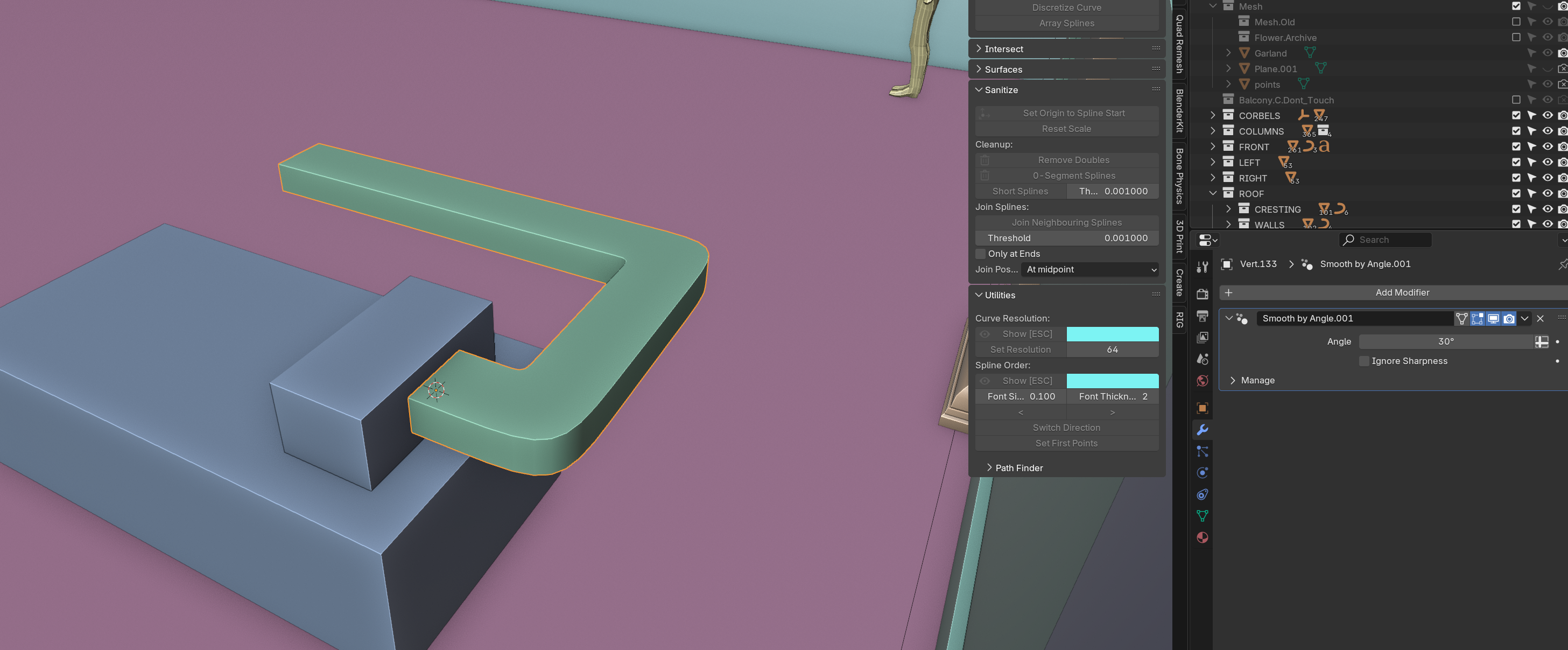Open the Particles properties tab
The image size is (1568, 650).
point(1202,451)
